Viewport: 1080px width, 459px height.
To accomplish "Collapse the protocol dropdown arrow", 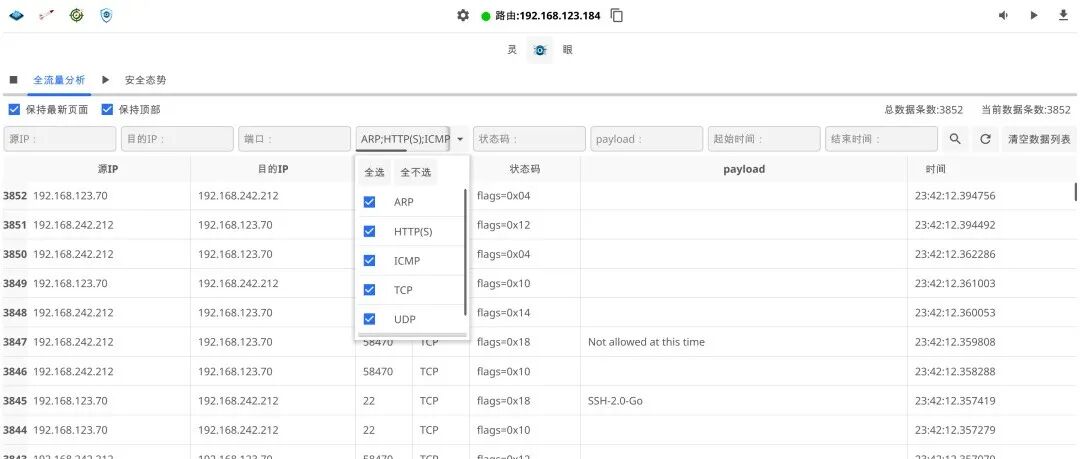I will point(459,139).
